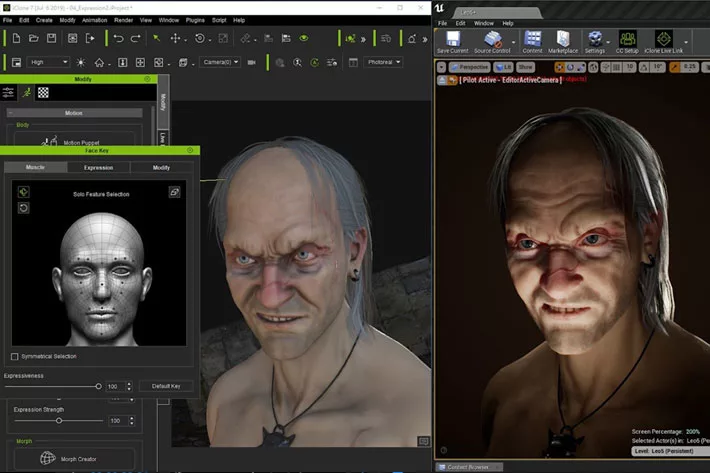Open Content browser from Unreal toolbar
Viewport: 710px width, 473px height.
coord(532,42)
